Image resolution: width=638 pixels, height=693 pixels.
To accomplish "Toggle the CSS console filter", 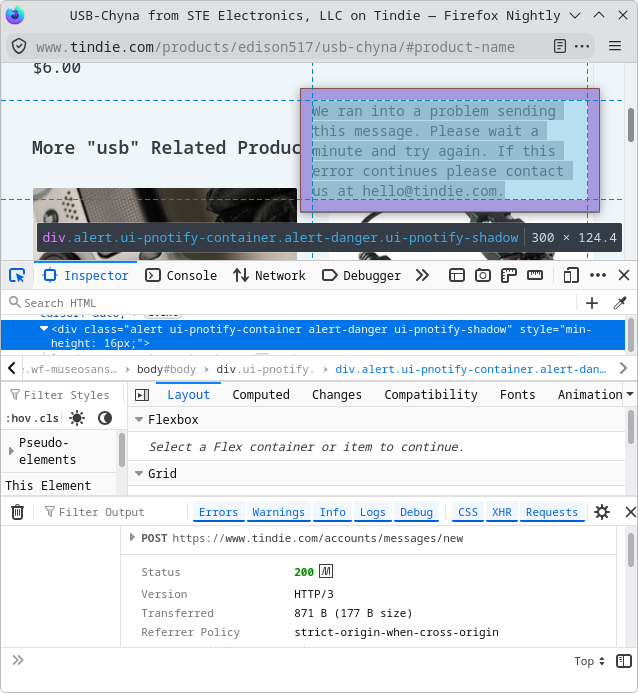I will pos(468,512).
